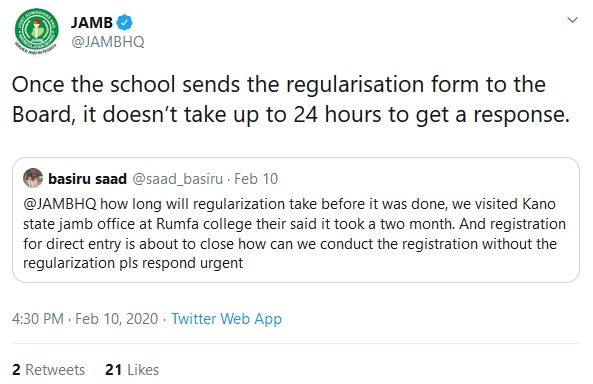593x384 pixels.
Task: Click the JAMB display name
Action: tap(92, 23)
